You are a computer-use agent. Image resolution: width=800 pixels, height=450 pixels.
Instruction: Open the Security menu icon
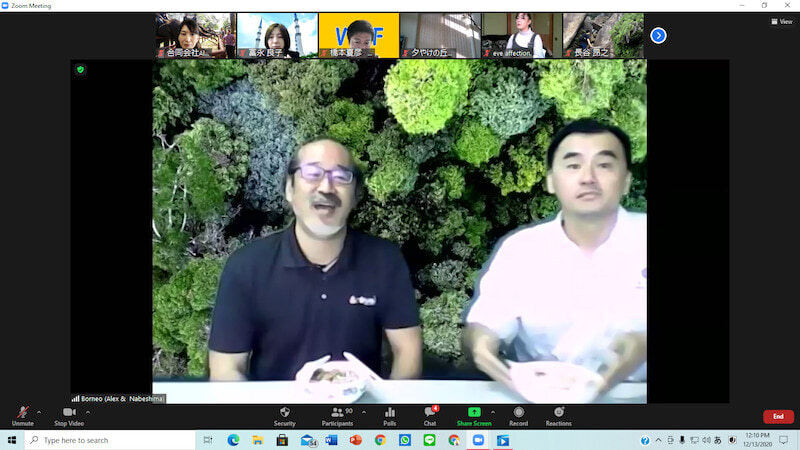284,412
